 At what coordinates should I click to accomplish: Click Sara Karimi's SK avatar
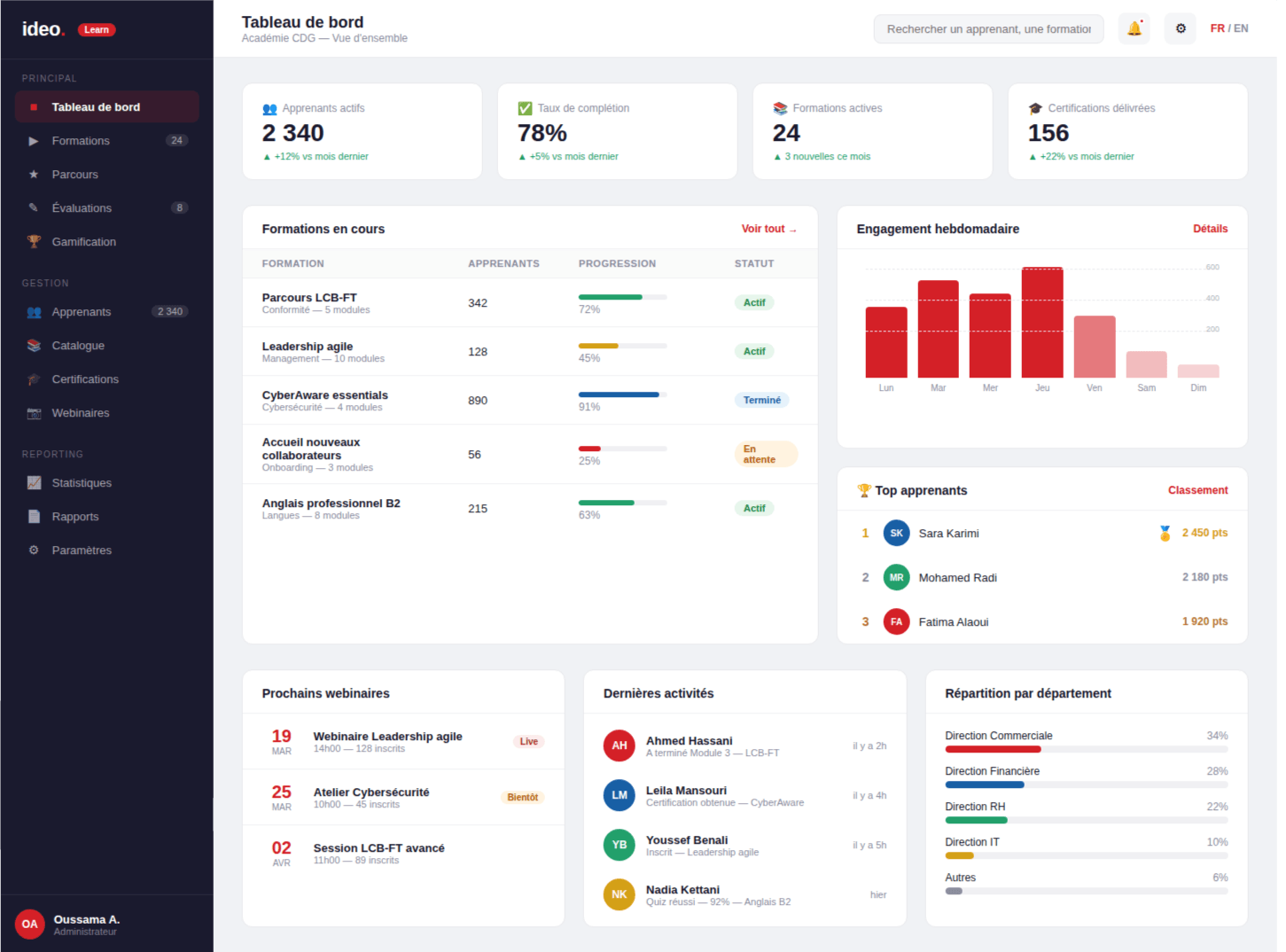896,533
